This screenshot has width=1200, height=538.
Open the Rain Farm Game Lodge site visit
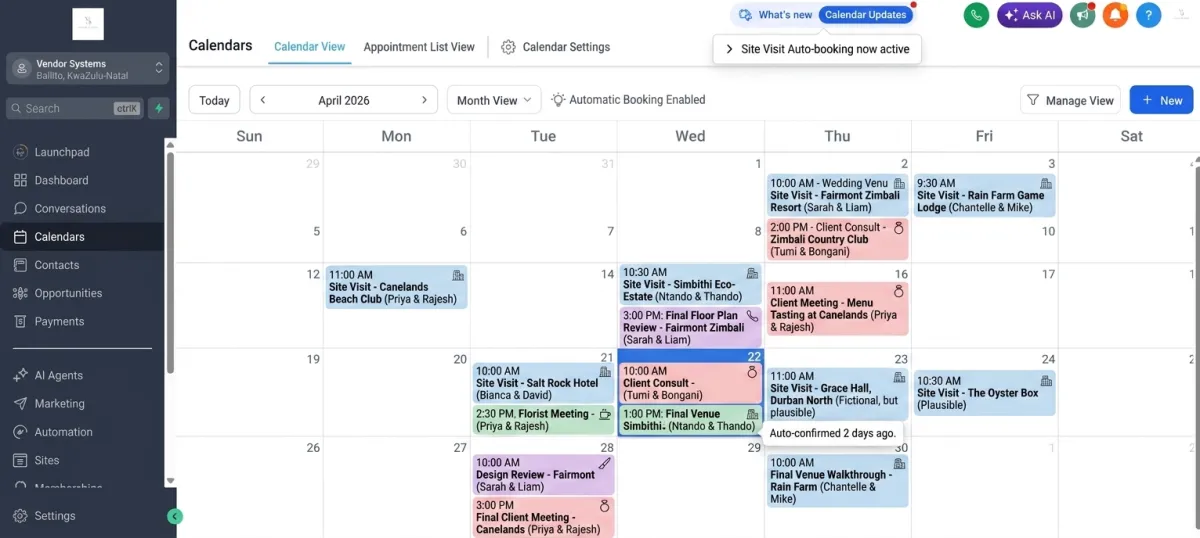[984, 196]
